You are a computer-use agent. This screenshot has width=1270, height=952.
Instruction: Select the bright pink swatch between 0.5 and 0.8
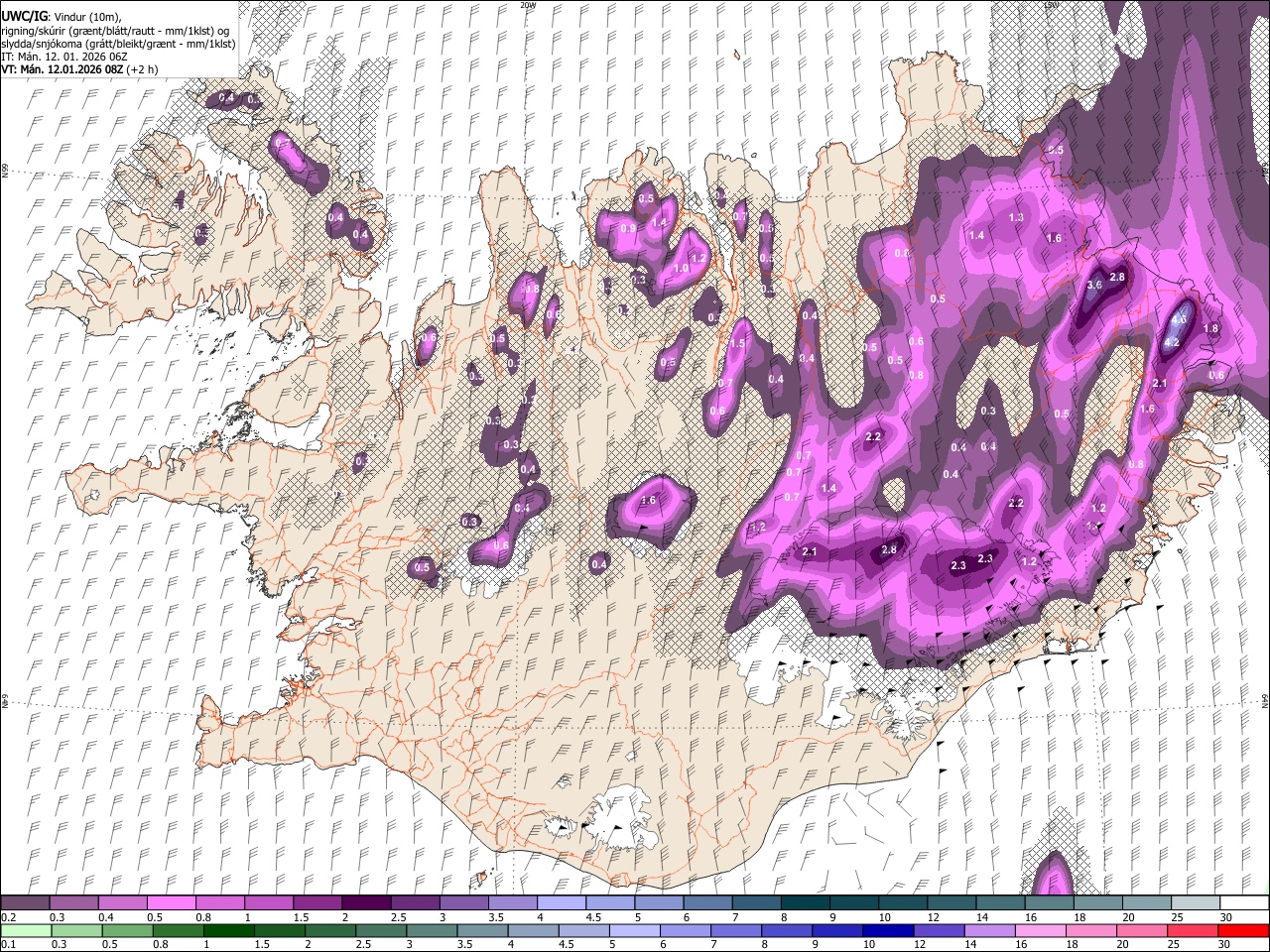[x=171, y=902]
